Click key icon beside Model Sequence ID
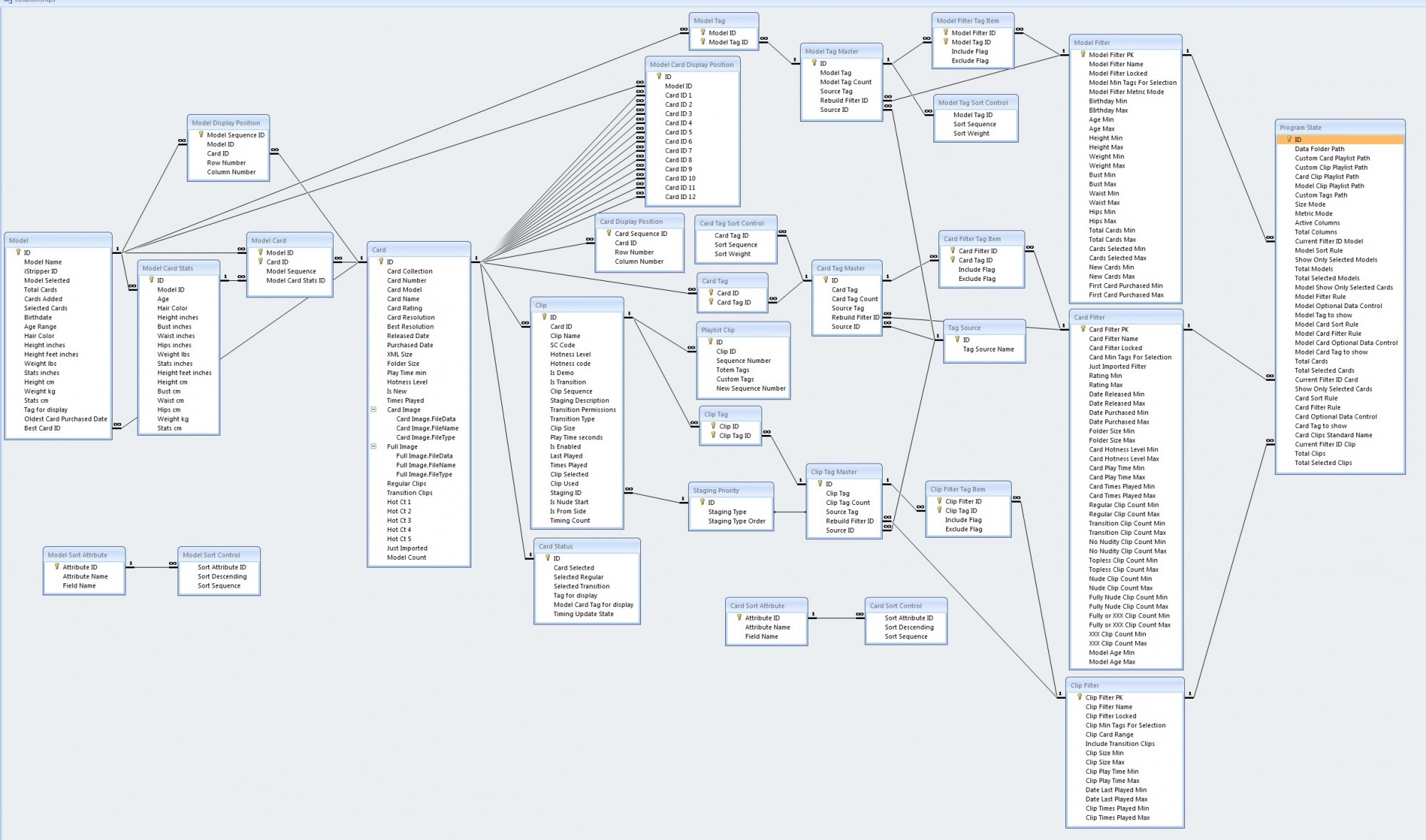1426x840 pixels. [x=200, y=135]
